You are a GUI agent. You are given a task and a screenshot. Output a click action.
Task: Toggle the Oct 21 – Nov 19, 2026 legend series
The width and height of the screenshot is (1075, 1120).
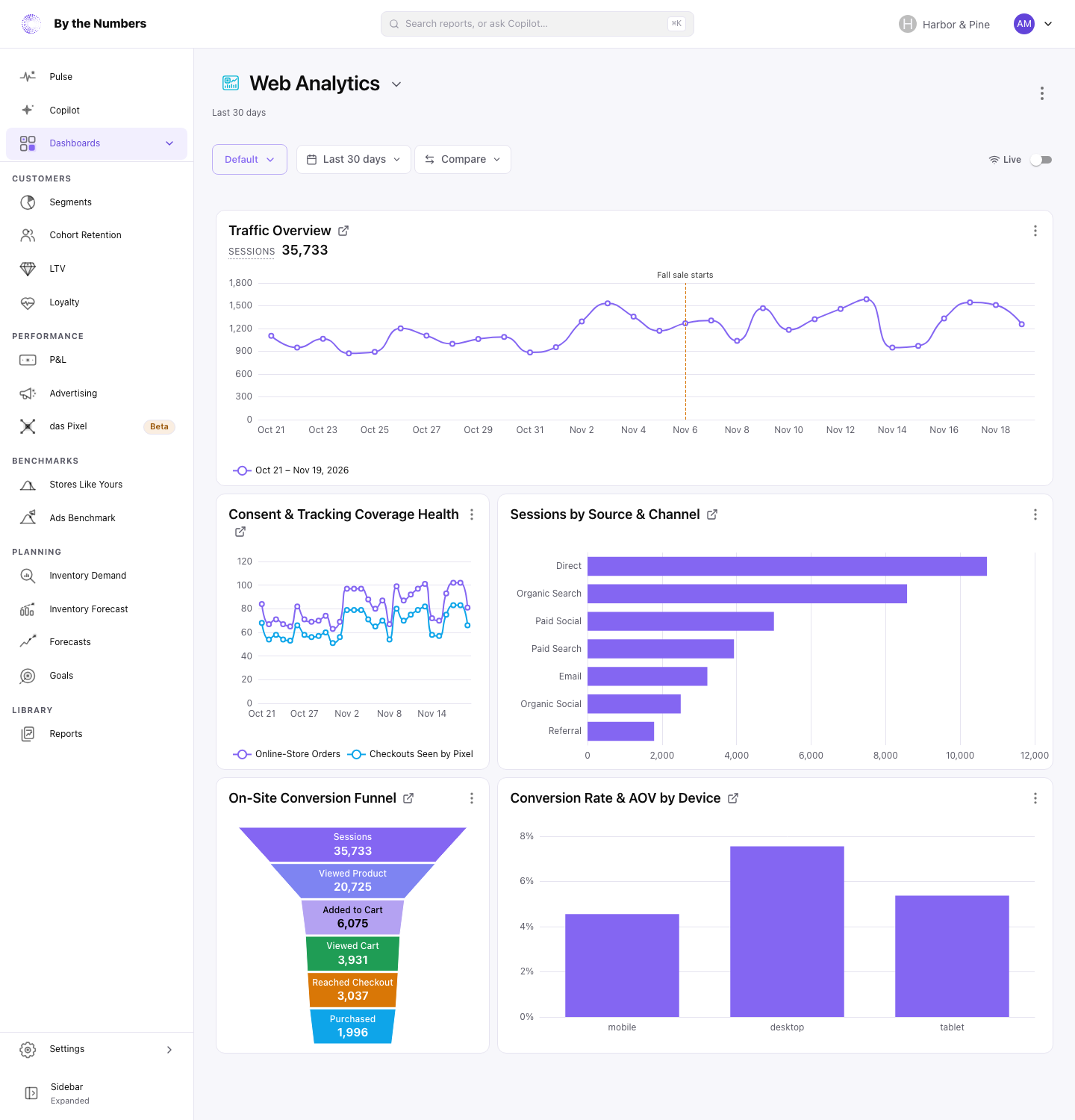(x=291, y=470)
